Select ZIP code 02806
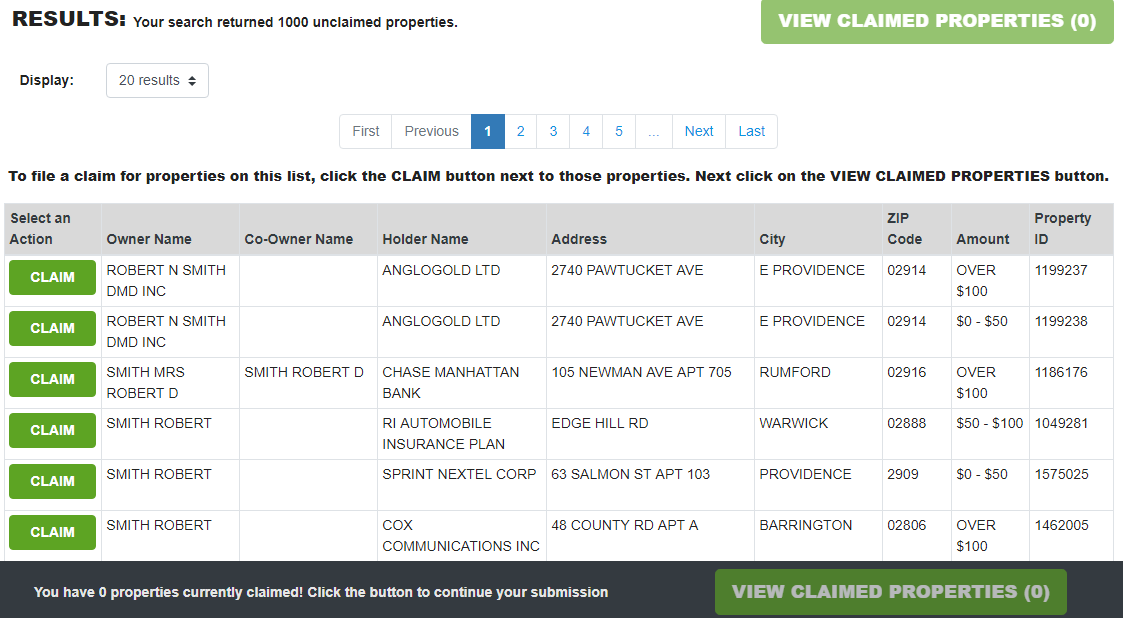Screen dimensions: 1123x618 [907, 525]
